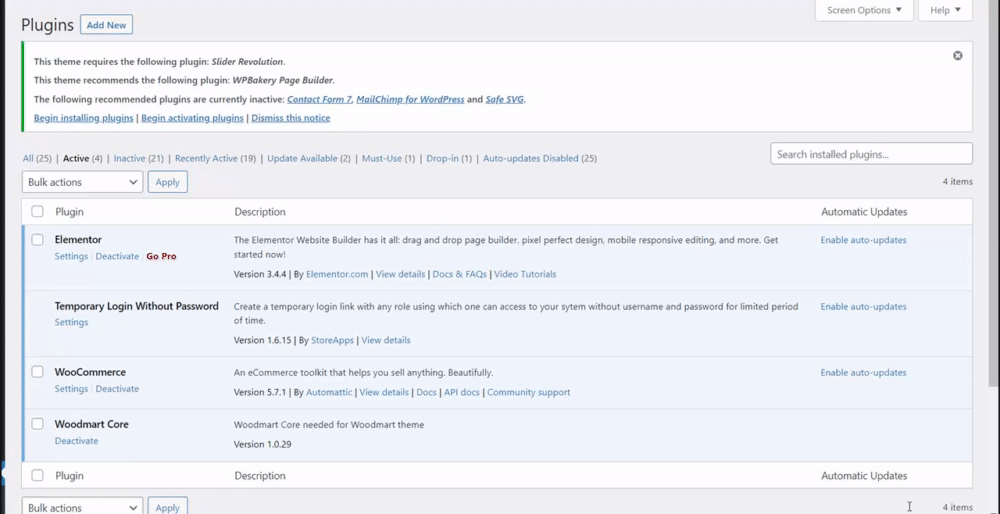Select the Active (4) filter
Screen dimensions: 1000x514
click(x=82, y=158)
